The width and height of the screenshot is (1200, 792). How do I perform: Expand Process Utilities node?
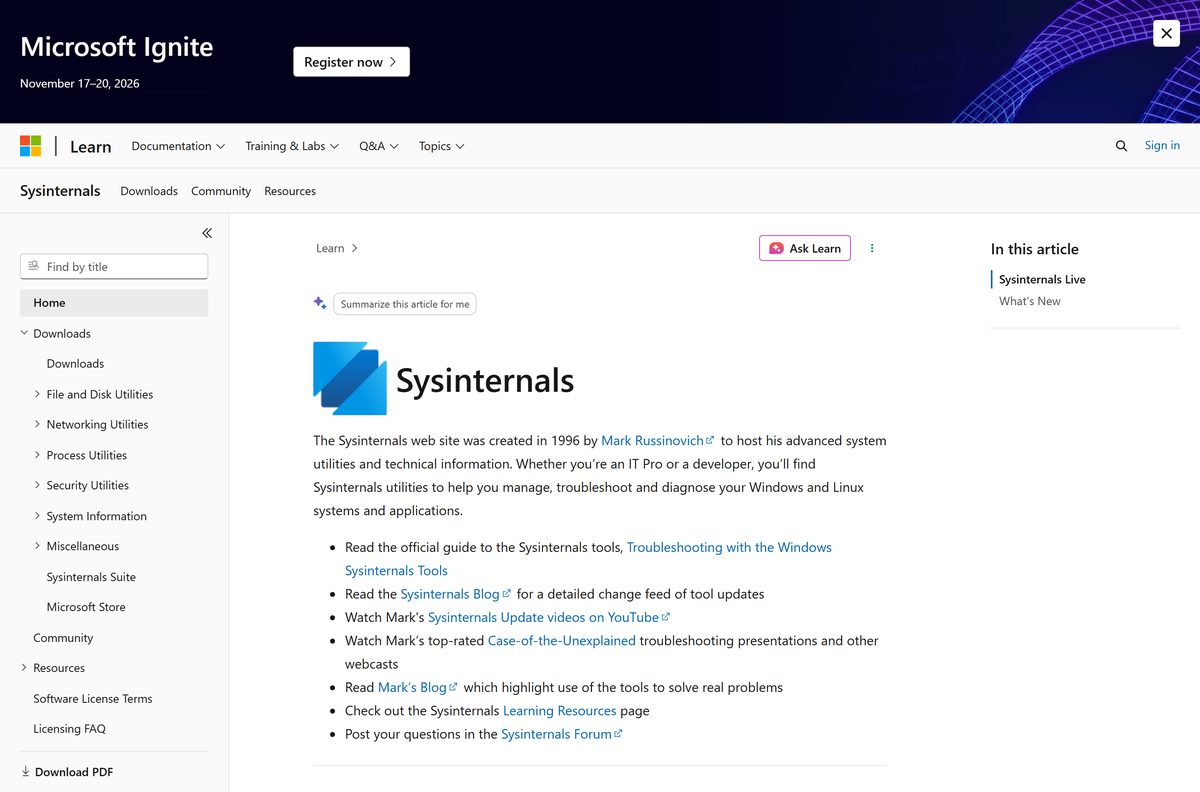tap(38, 455)
